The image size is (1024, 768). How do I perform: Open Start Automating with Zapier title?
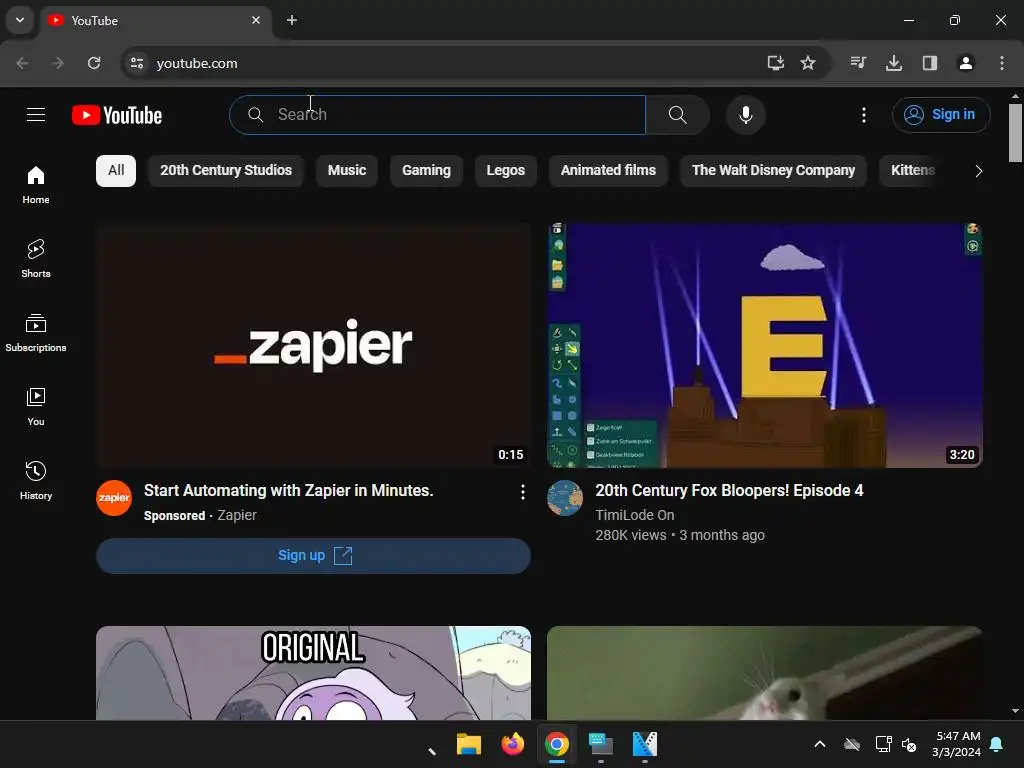coord(288,490)
